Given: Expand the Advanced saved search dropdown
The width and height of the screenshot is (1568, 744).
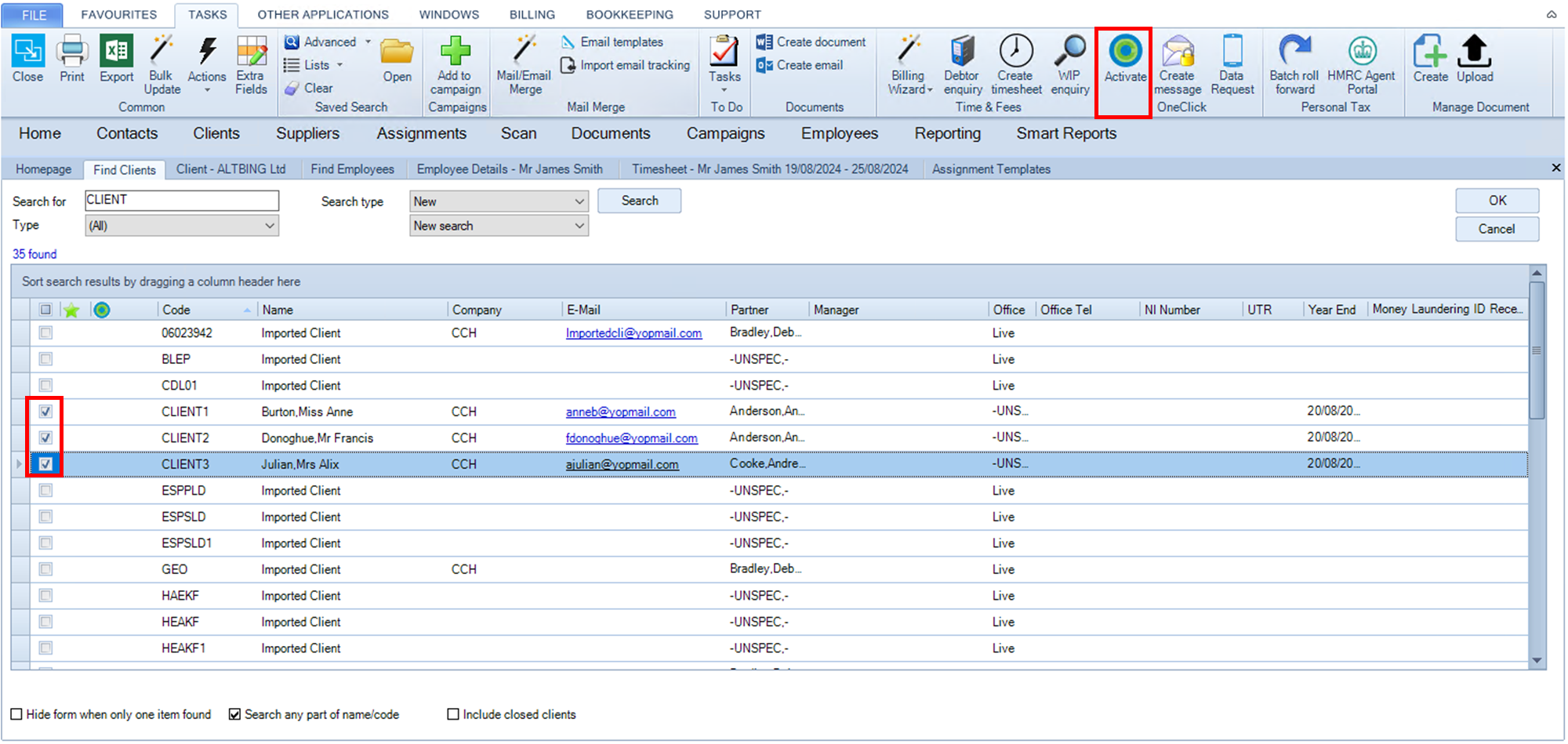Looking at the screenshot, I should [368, 42].
